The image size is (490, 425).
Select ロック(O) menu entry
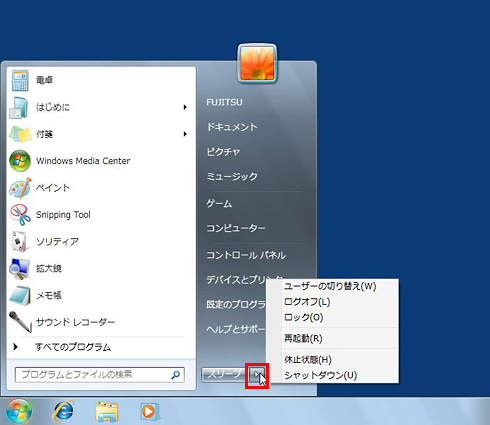(x=303, y=317)
